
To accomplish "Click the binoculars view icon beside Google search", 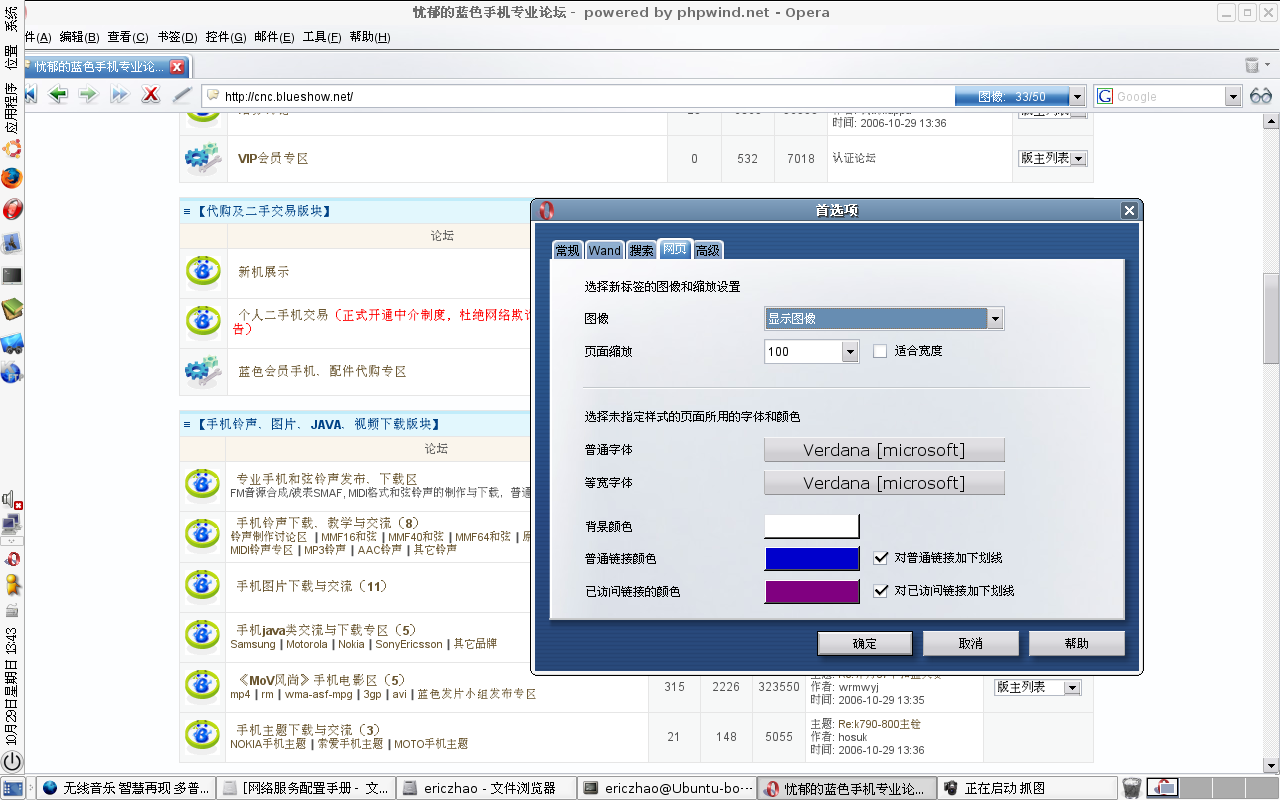I will [1261, 96].
